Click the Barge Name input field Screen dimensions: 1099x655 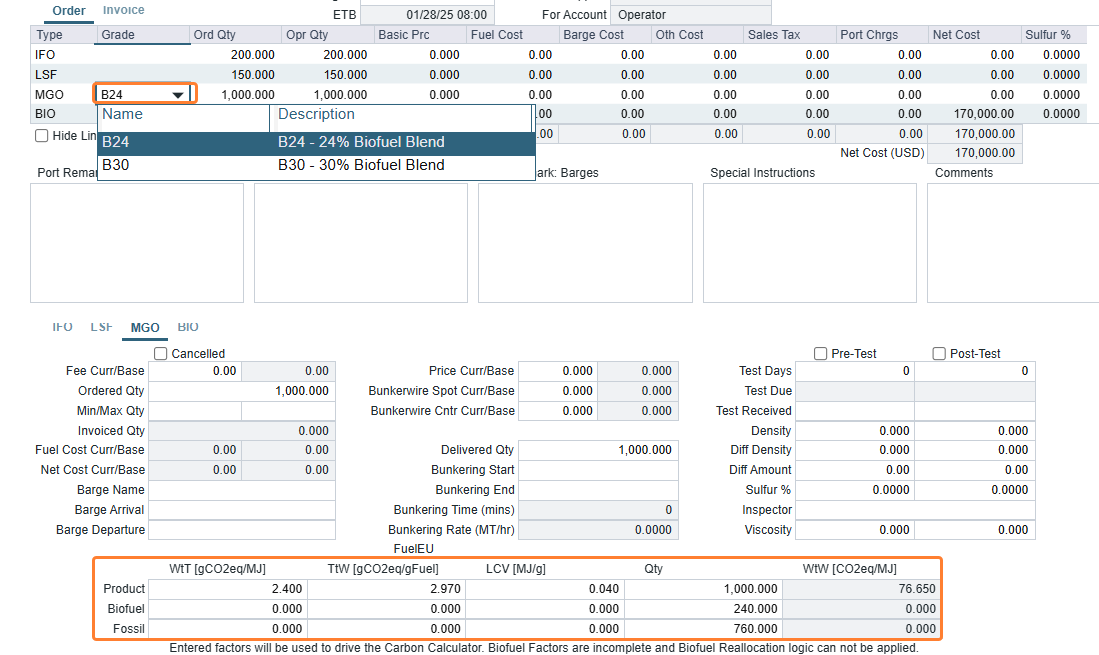click(241, 490)
